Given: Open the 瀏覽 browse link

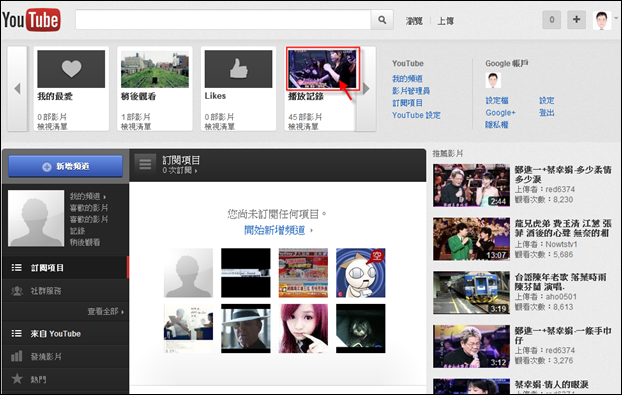Looking at the screenshot, I should click(x=414, y=21).
